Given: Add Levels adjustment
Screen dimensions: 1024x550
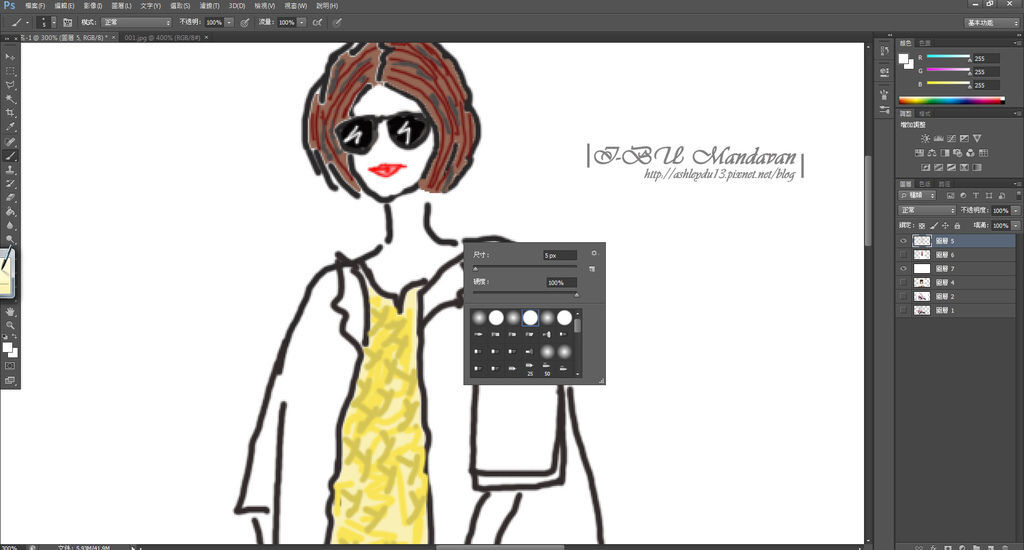Looking at the screenshot, I should [x=938, y=138].
